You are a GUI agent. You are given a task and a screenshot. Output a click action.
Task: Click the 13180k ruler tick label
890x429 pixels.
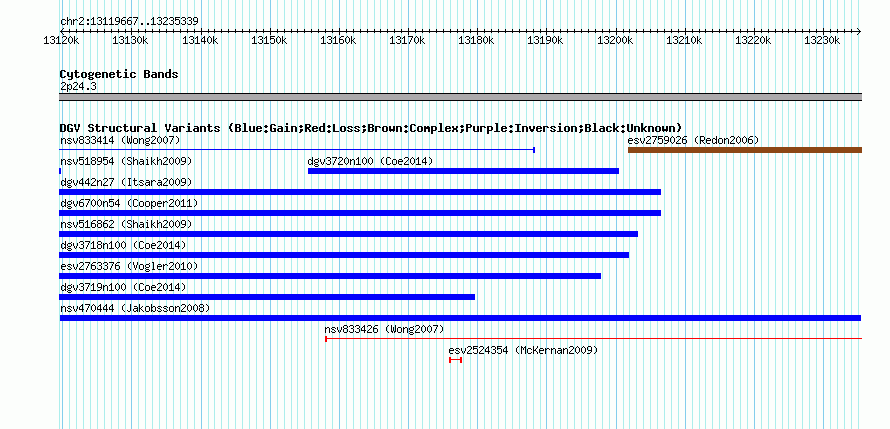(476, 40)
